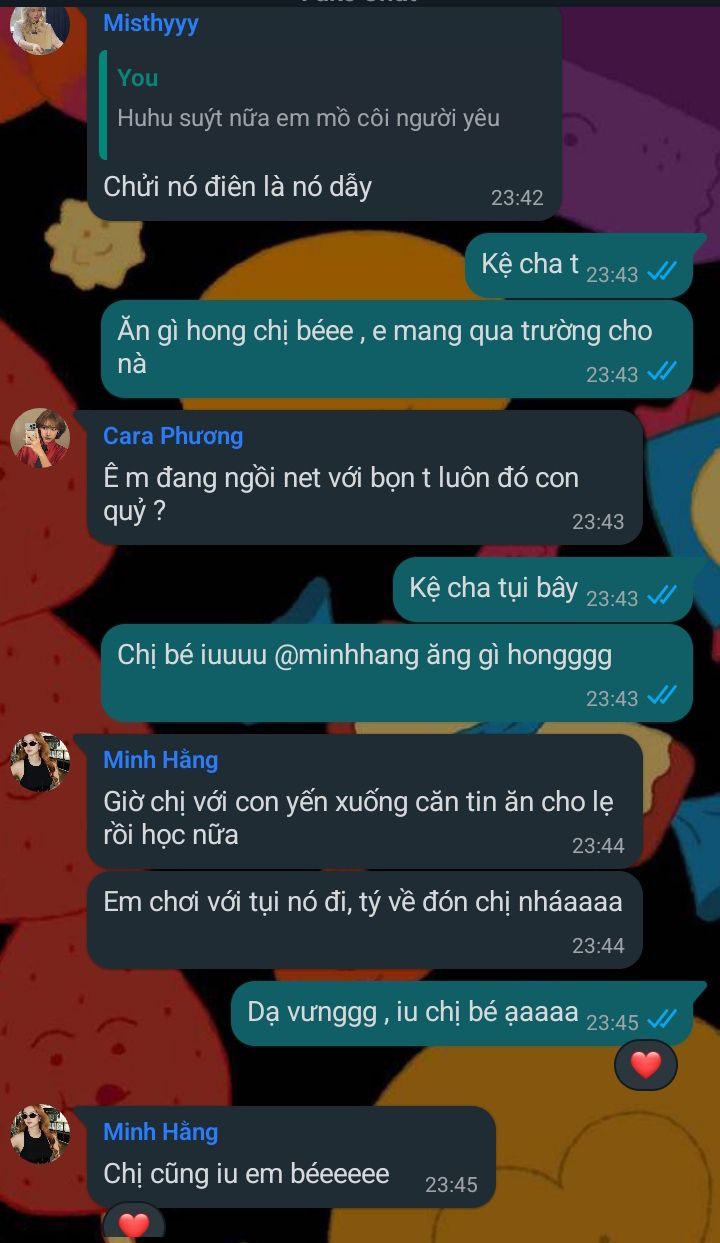
Task: Select the 'Chửi nó điên là nó dẫy' message
Action: coord(324,111)
